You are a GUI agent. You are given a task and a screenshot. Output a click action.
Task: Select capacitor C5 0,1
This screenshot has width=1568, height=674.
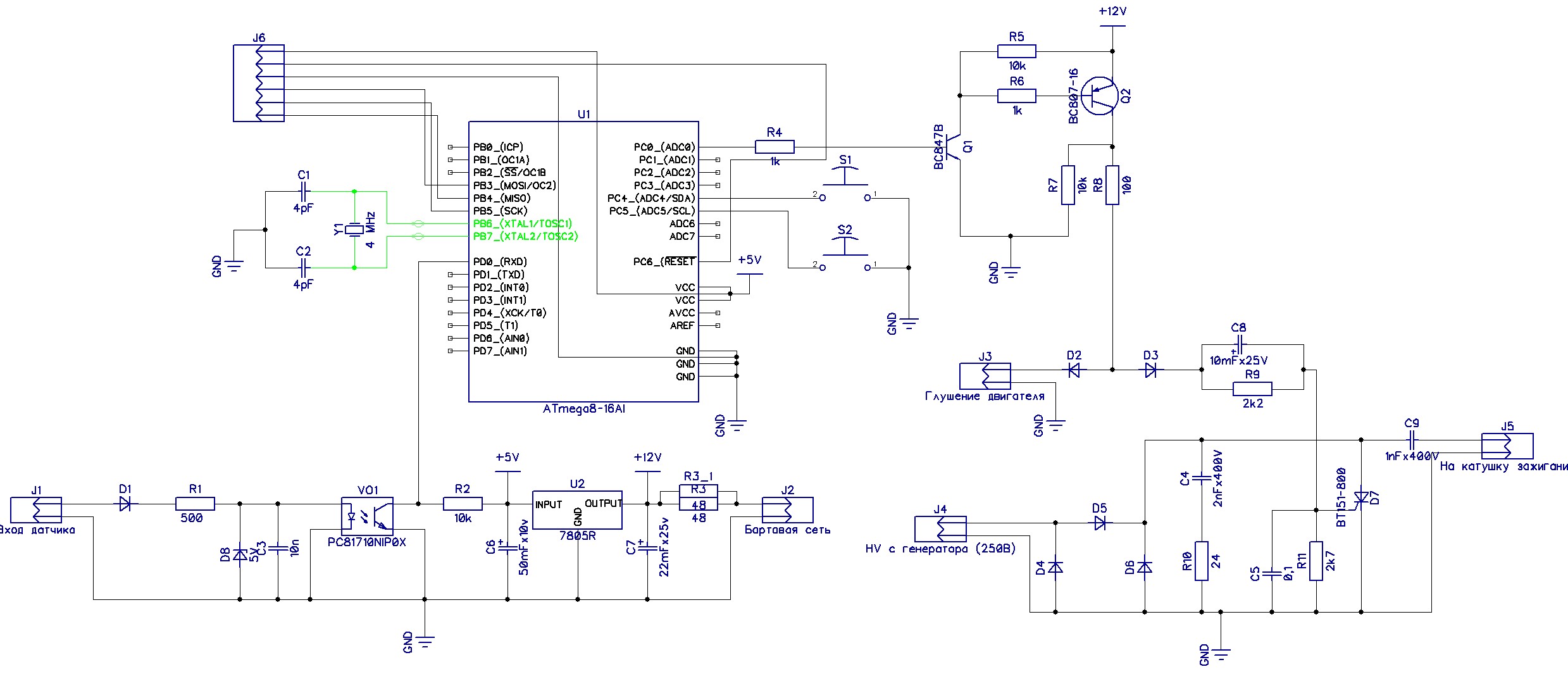(1271, 574)
